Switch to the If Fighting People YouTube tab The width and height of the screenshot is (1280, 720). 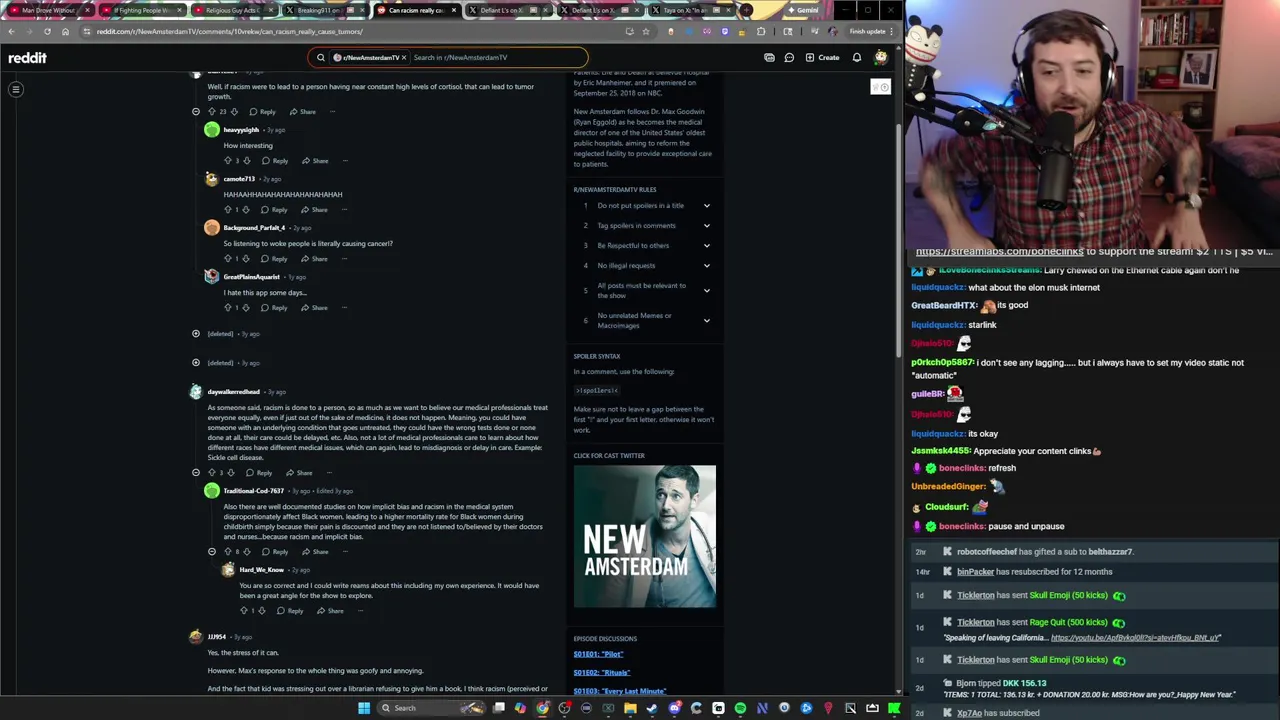141,10
